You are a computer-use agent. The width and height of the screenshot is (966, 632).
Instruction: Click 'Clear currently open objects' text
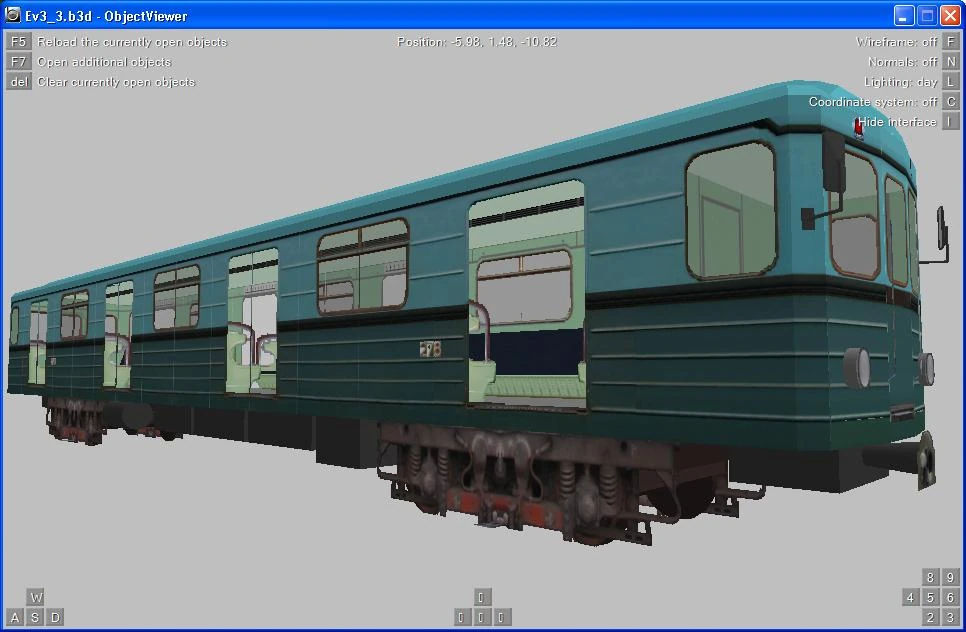pos(116,82)
